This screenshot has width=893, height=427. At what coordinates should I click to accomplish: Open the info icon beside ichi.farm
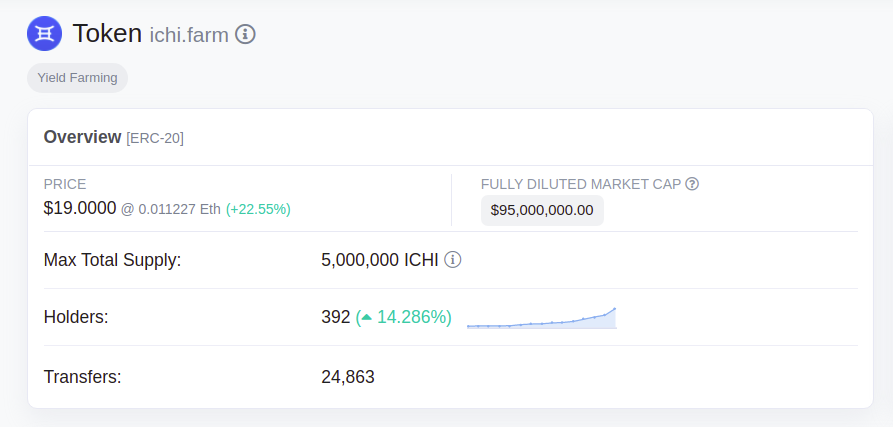[x=245, y=34]
